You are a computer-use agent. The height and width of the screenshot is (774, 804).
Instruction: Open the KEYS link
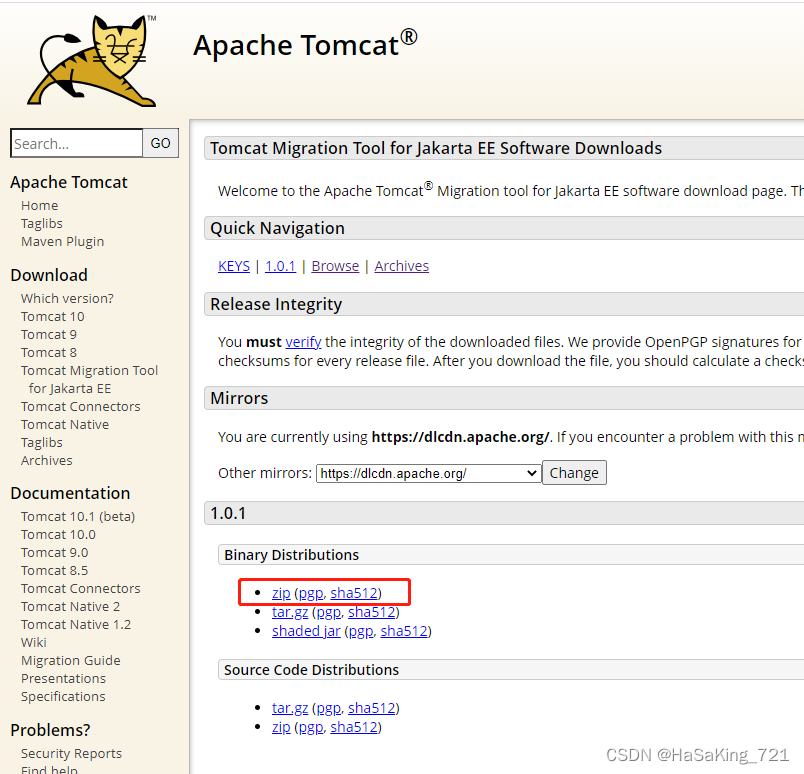click(233, 265)
